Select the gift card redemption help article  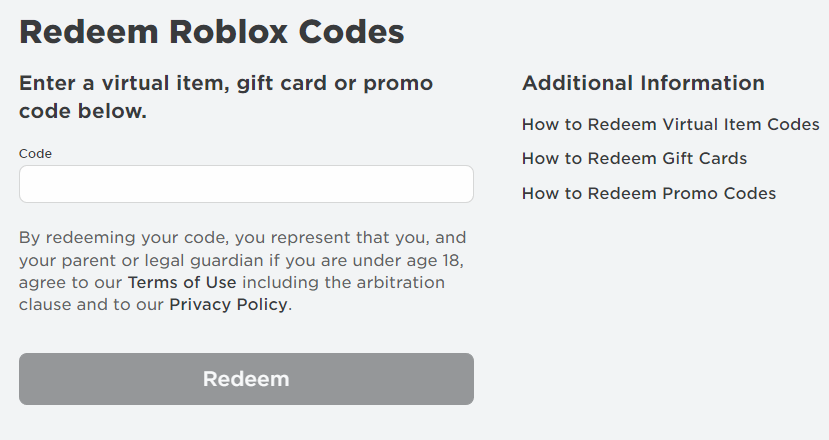pyautogui.click(x=634, y=159)
